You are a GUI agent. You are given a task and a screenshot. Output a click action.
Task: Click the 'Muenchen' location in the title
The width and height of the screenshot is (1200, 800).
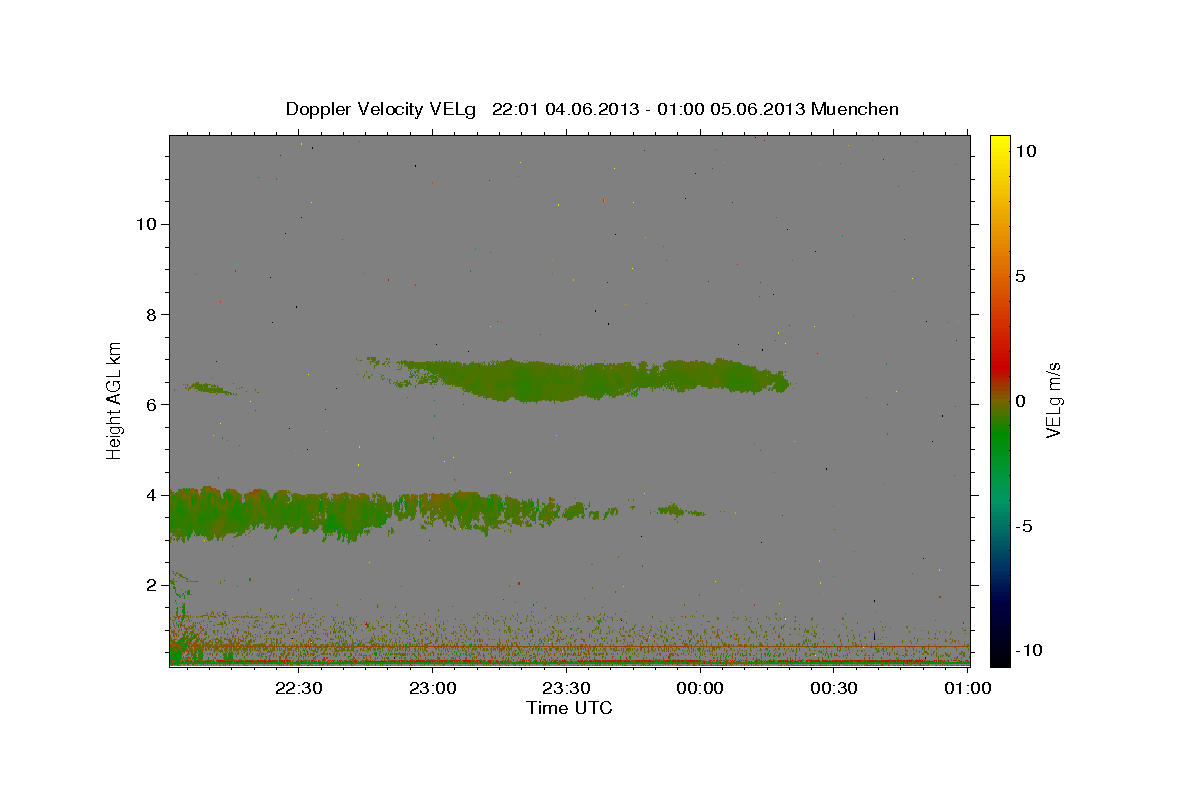pyautogui.click(x=855, y=109)
